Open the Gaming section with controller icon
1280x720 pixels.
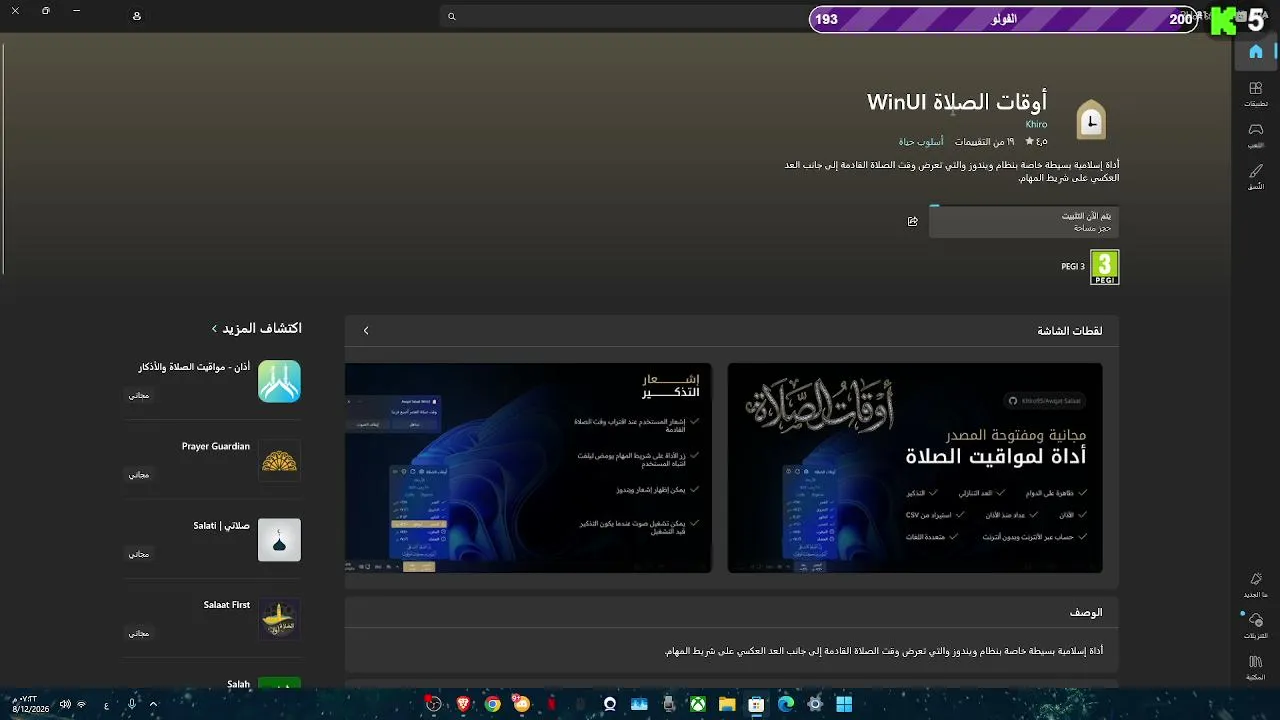tap(1256, 135)
